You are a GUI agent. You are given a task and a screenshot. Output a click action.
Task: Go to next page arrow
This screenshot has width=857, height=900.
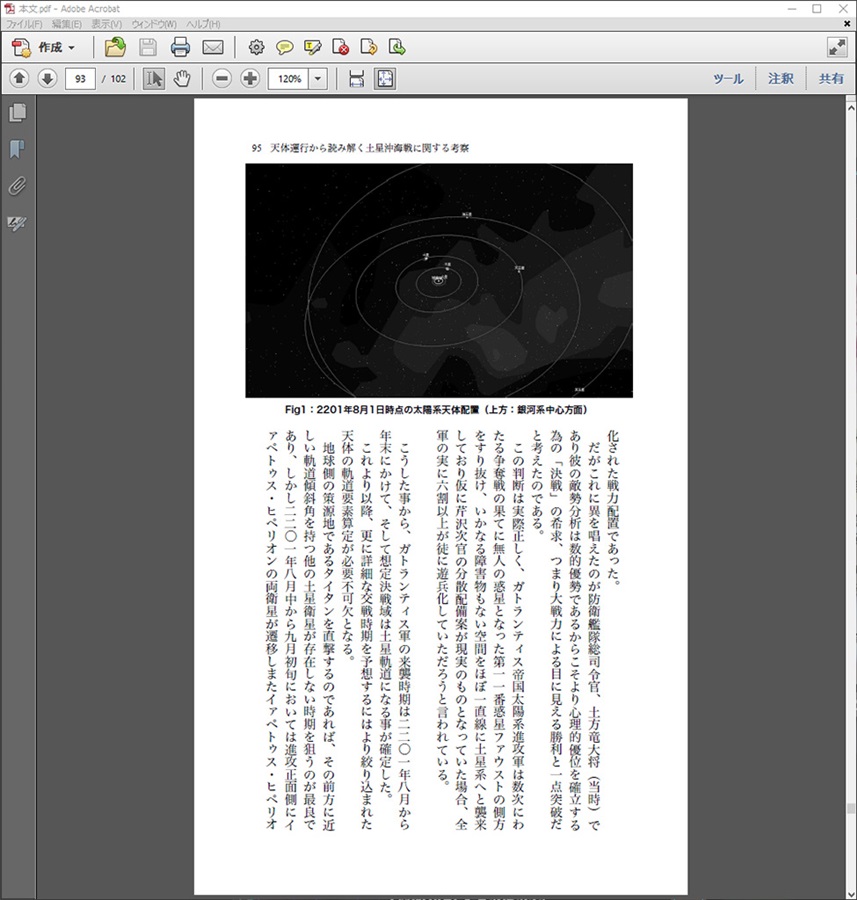[x=47, y=78]
